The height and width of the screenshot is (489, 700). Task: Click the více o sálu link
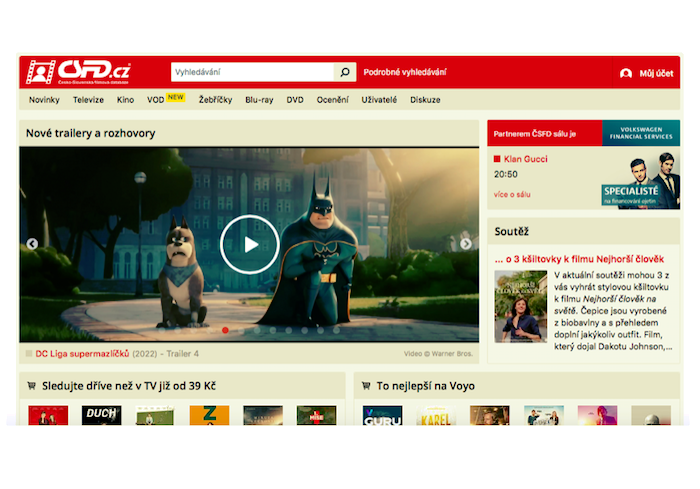(512, 194)
